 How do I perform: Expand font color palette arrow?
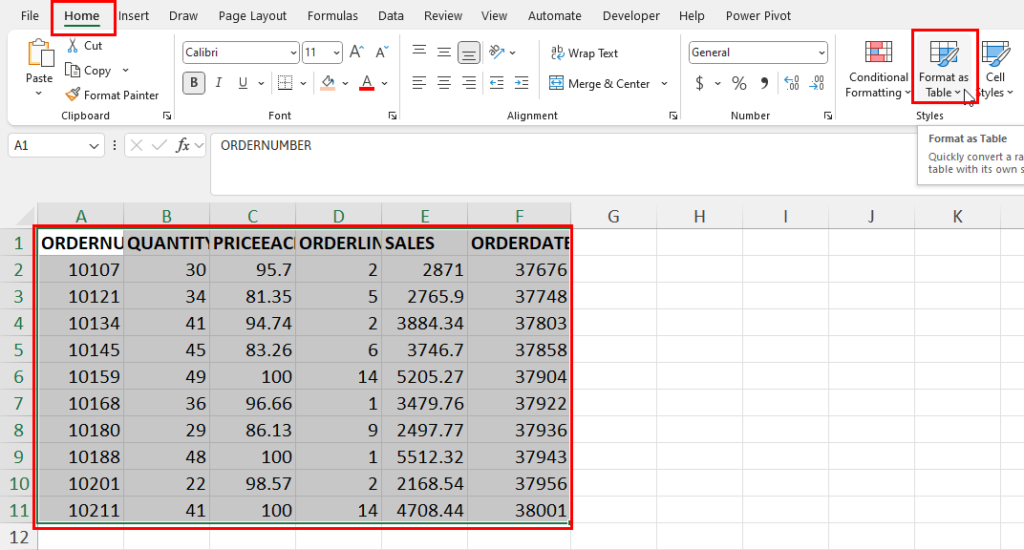click(x=385, y=83)
